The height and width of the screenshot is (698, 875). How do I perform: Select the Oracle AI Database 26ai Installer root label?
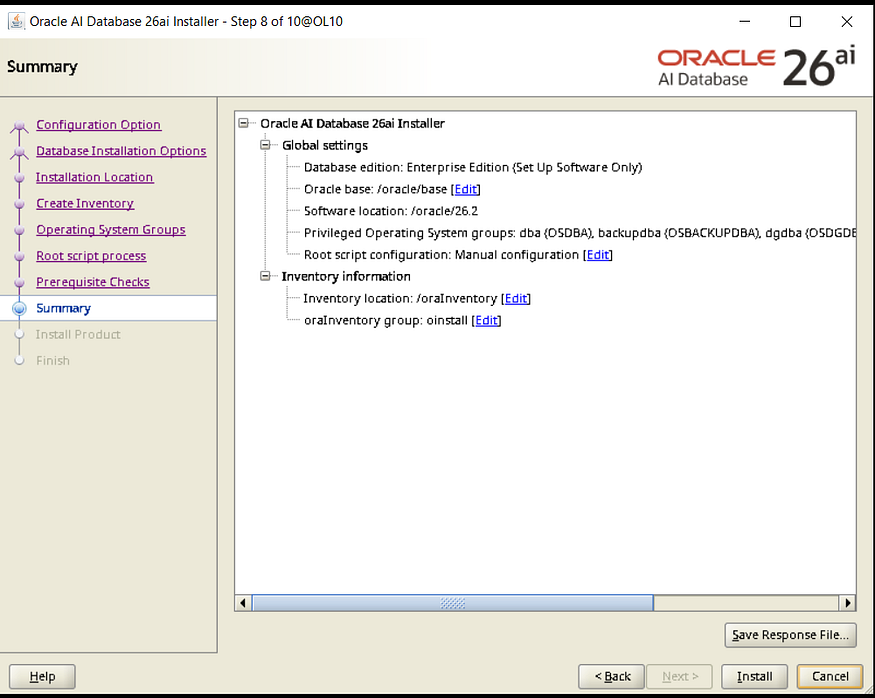pos(352,123)
